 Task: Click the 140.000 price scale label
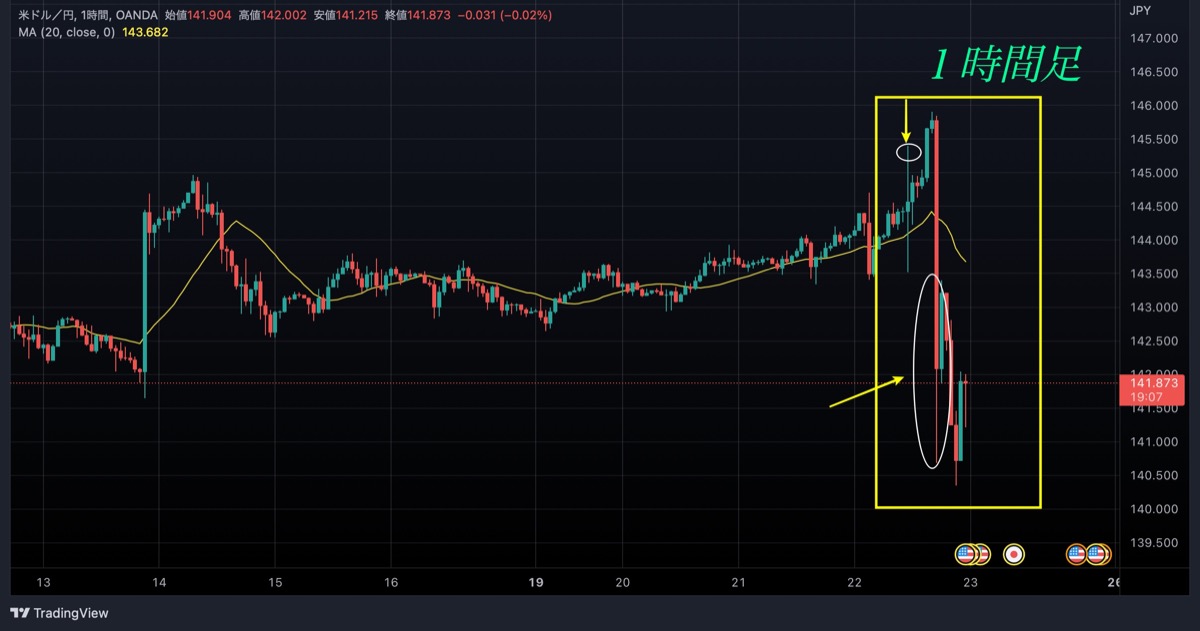point(1152,509)
